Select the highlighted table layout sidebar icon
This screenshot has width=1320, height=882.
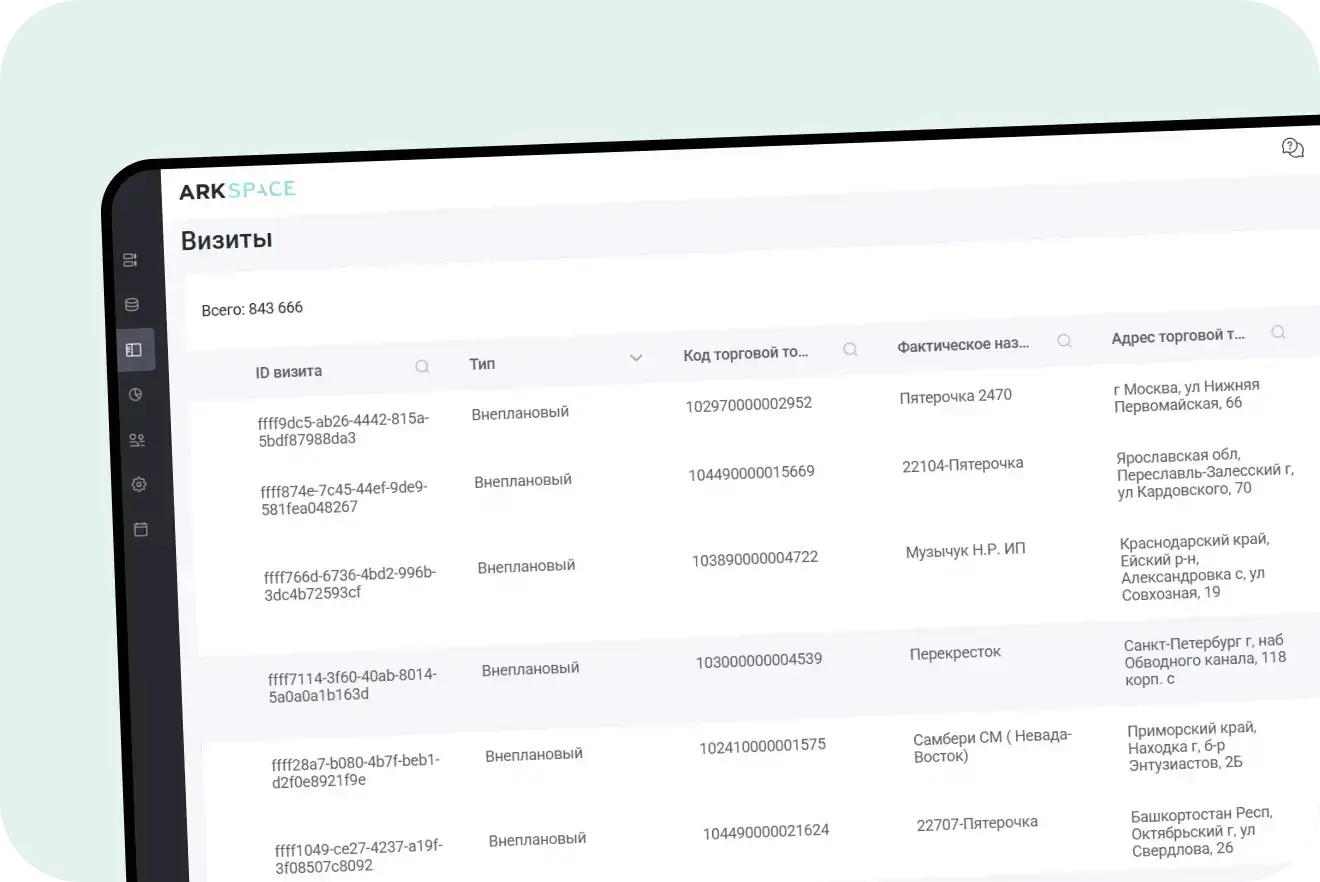click(134, 350)
